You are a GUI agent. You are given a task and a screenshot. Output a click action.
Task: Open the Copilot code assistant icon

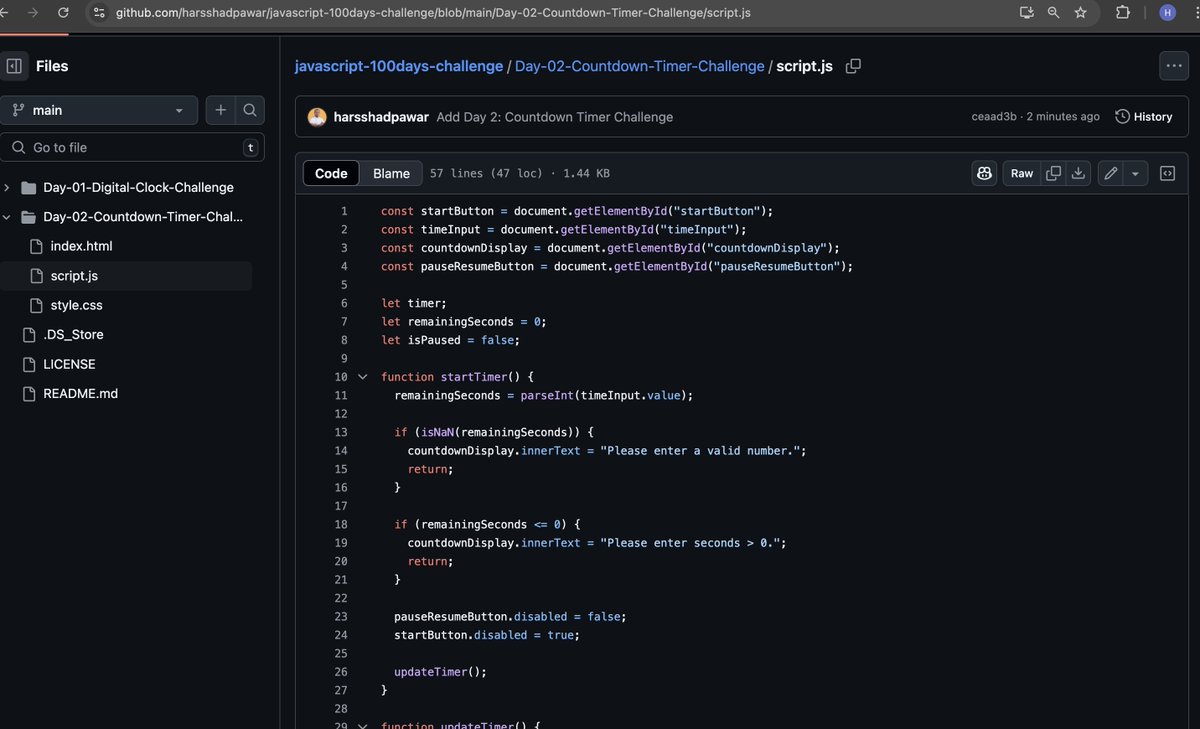(984, 173)
